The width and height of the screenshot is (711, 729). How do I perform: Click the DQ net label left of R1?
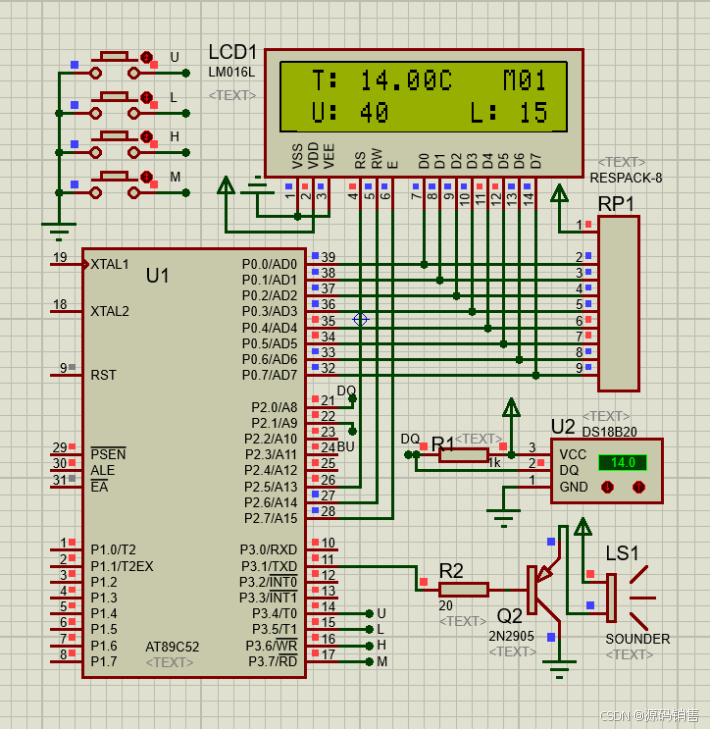coord(410,439)
